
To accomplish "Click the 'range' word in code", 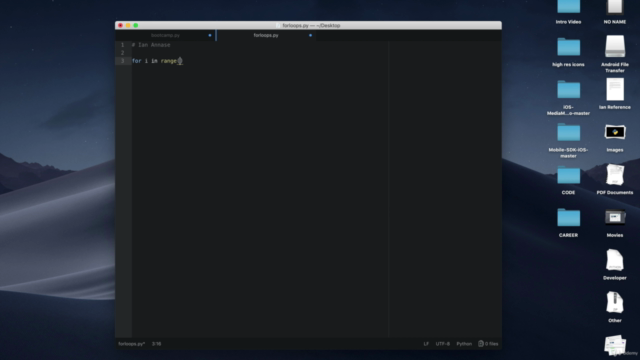I will point(169,61).
